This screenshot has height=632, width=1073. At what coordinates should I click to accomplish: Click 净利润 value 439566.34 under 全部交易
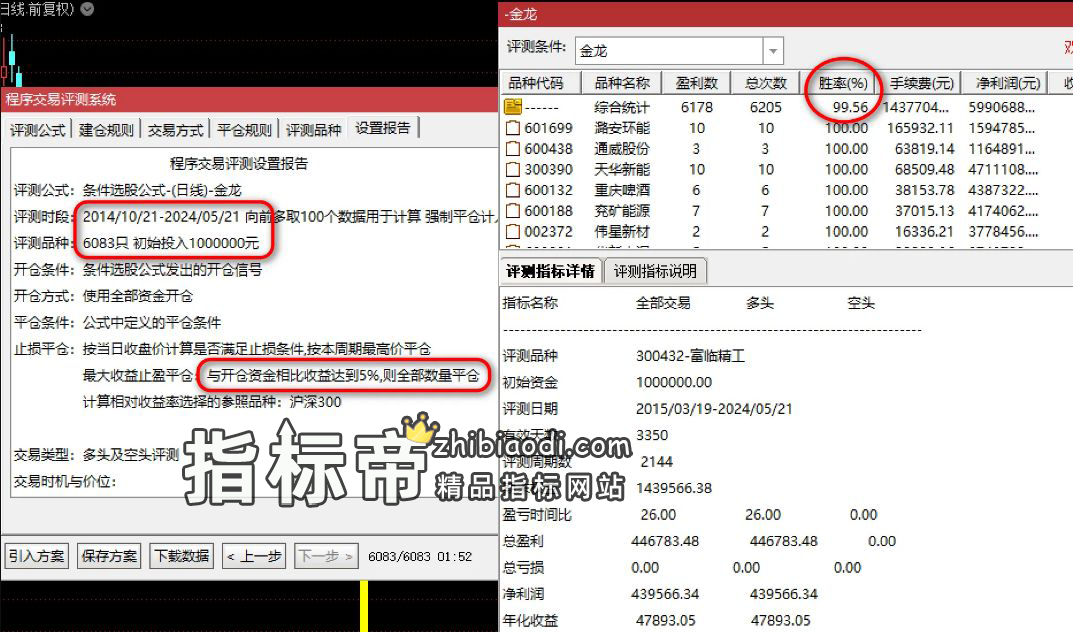(665, 594)
